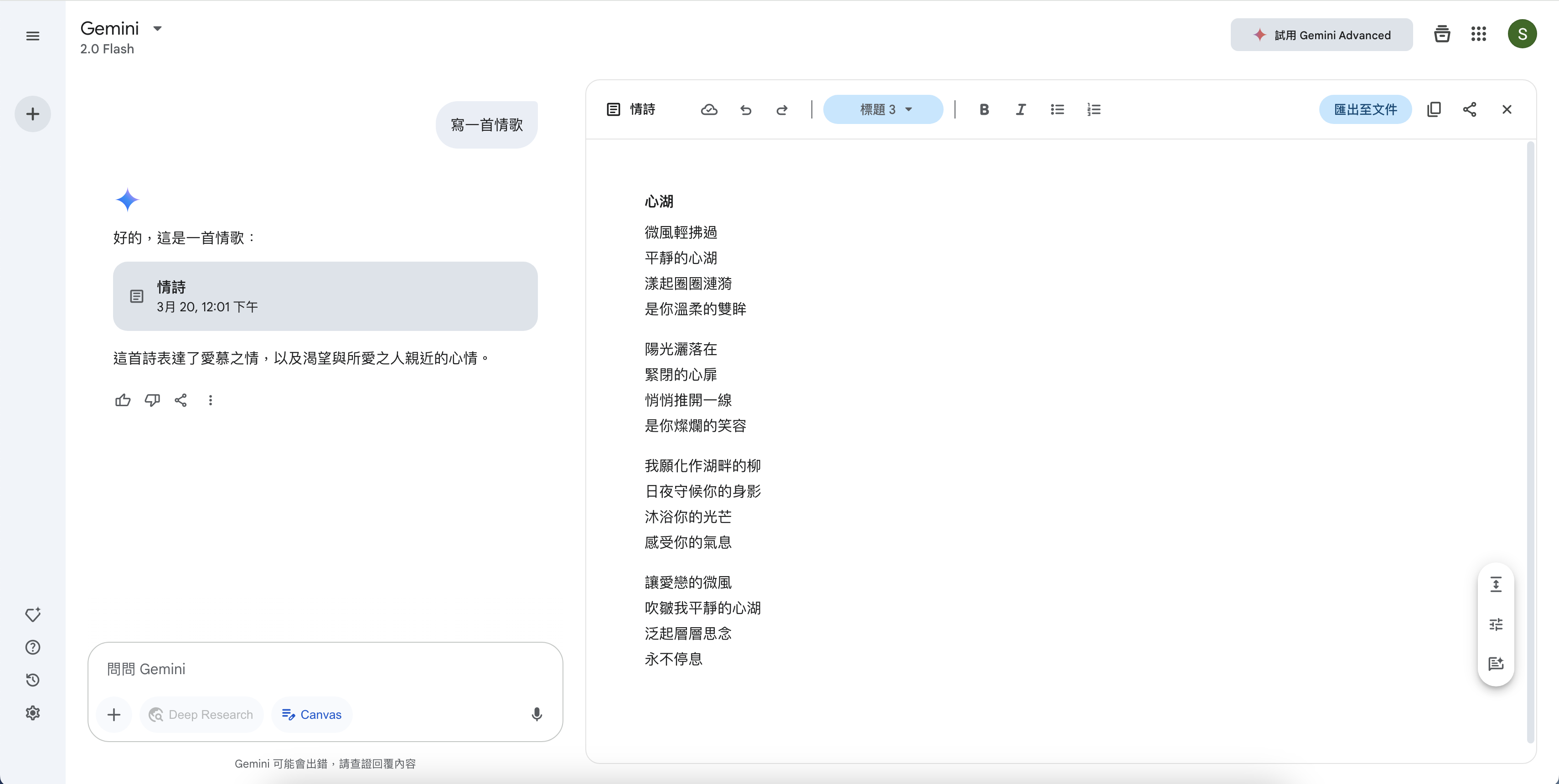Image resolution: width=1559 pixels, height=784 pixels.
Task: Toggle italic formatting in canvas toolbar
Action: 1020,109
